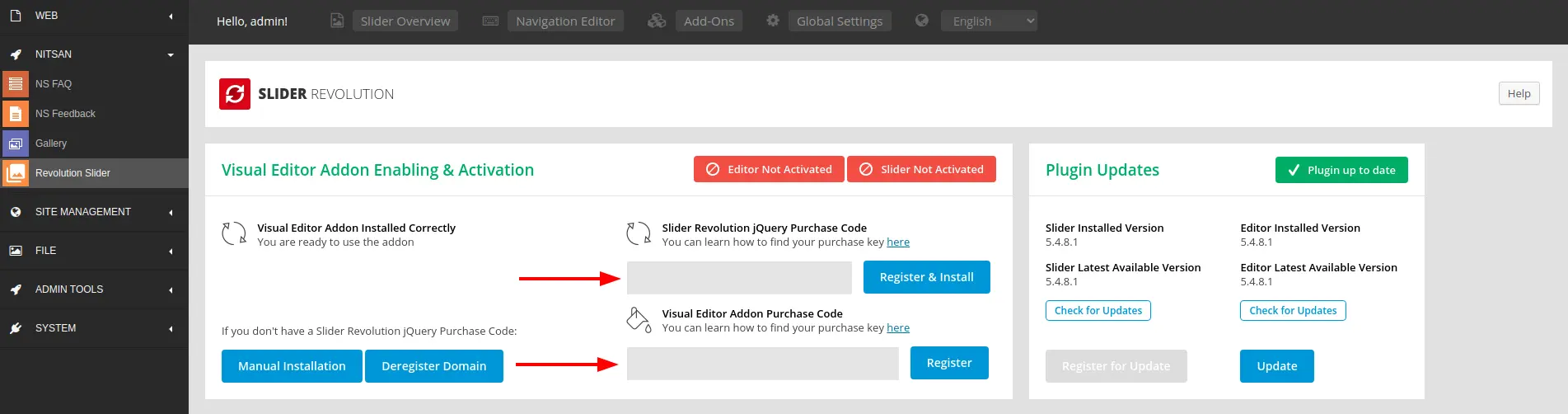Check for Updates under Slider version
The height and width of the screenshot is (414, 1568).
[x=1098, y=310]
